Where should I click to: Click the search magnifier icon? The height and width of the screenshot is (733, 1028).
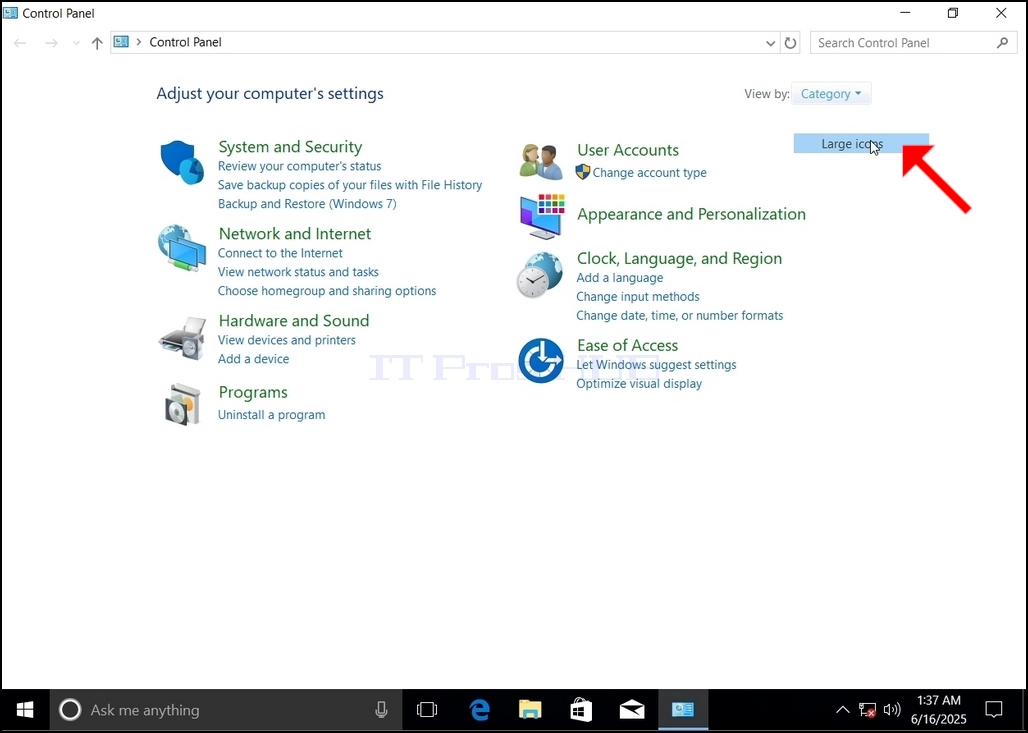[x=1002, y=43]
